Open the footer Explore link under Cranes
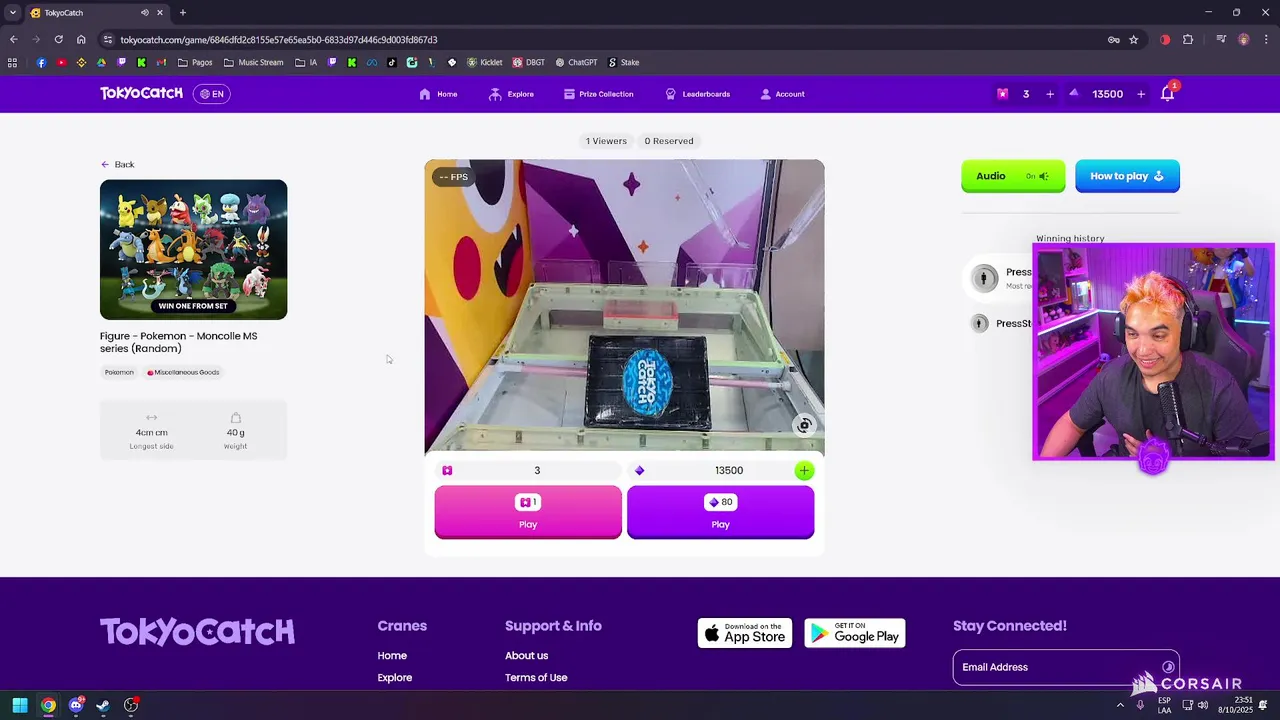The width and height of the screenshot is (1280, 720). click(395, 678)
